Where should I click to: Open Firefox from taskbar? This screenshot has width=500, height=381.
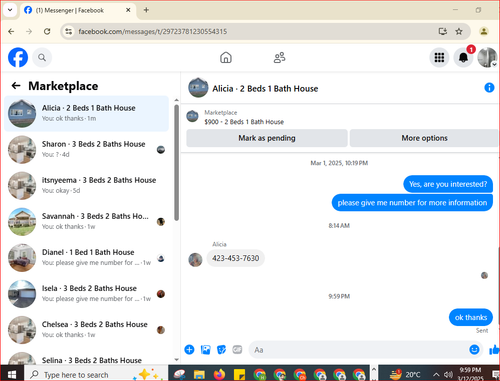click(x=219, y=375)
